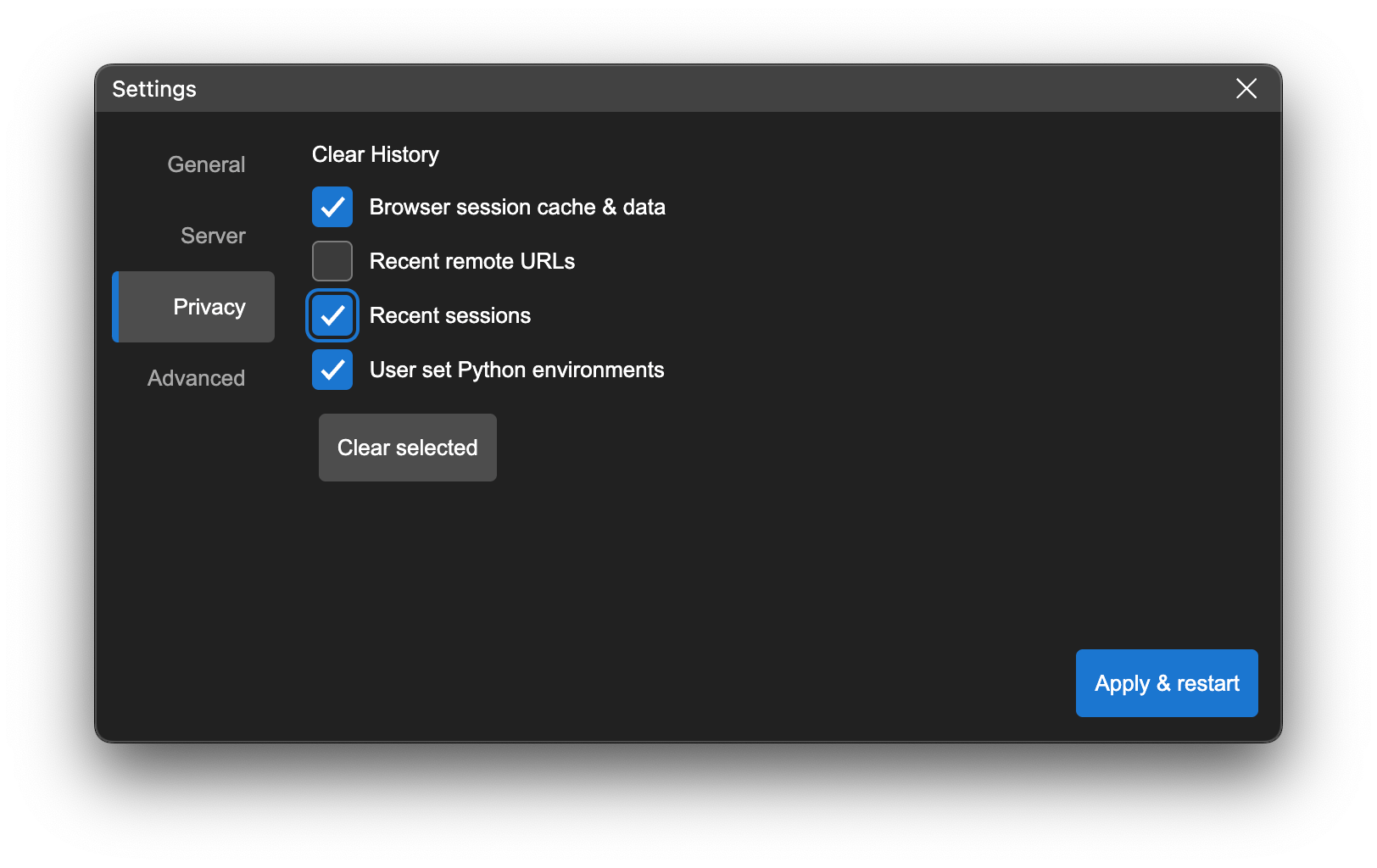Click the 'Recent remote URLs' label text
The height and width of the screenshot is (868, 1377).
(472, 261)
